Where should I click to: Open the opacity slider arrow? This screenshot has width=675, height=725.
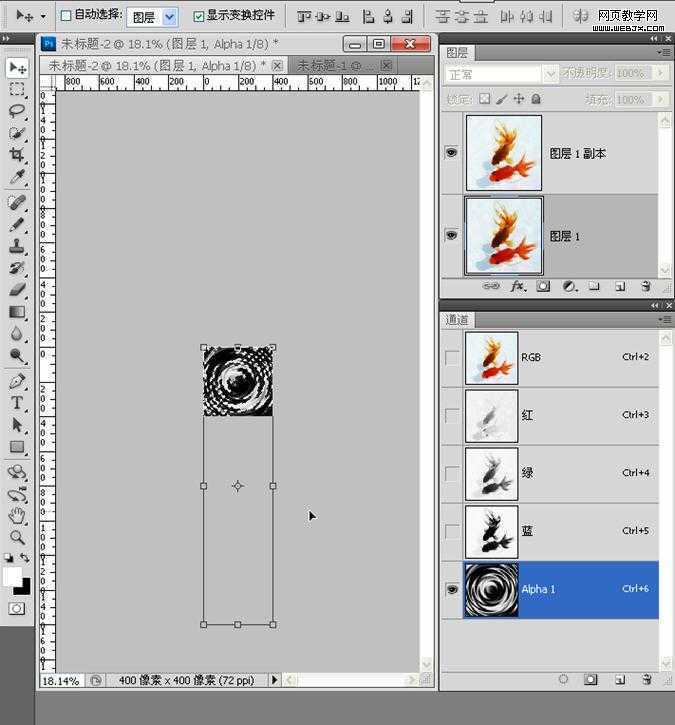click(660, 73)
